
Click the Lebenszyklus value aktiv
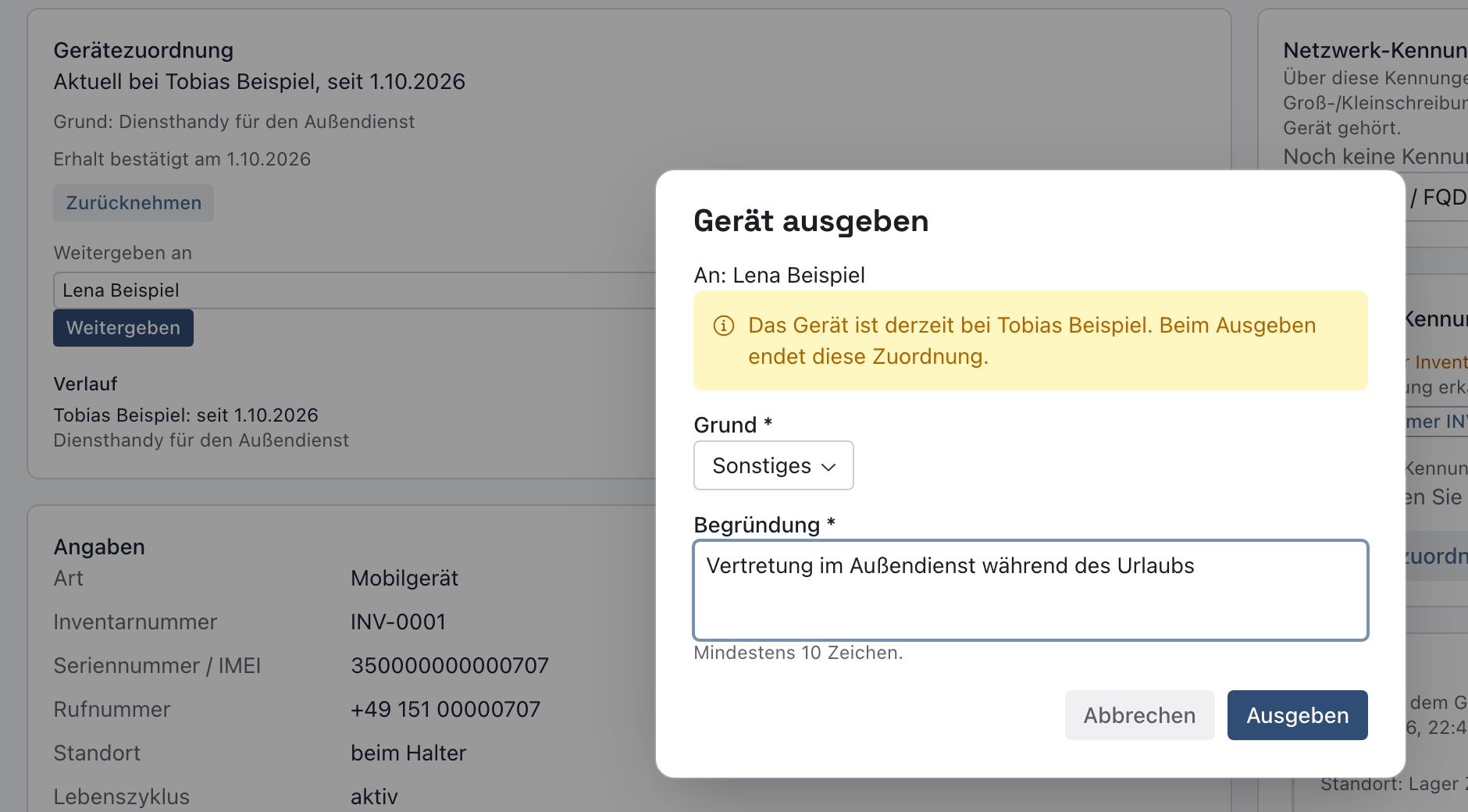pyautogui.click(x=374, y=797)
